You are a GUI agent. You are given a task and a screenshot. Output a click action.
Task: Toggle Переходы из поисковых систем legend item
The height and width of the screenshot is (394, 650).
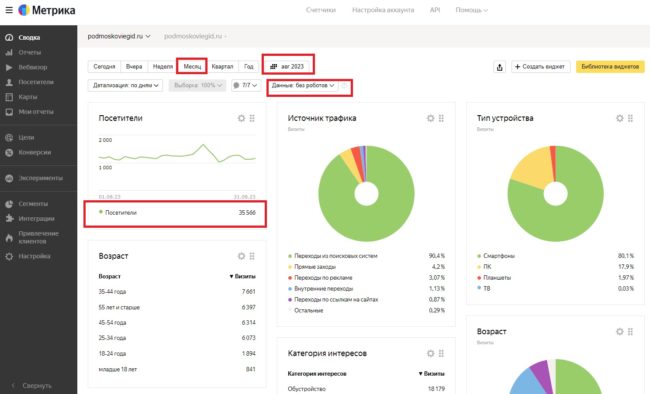(333, 256)
